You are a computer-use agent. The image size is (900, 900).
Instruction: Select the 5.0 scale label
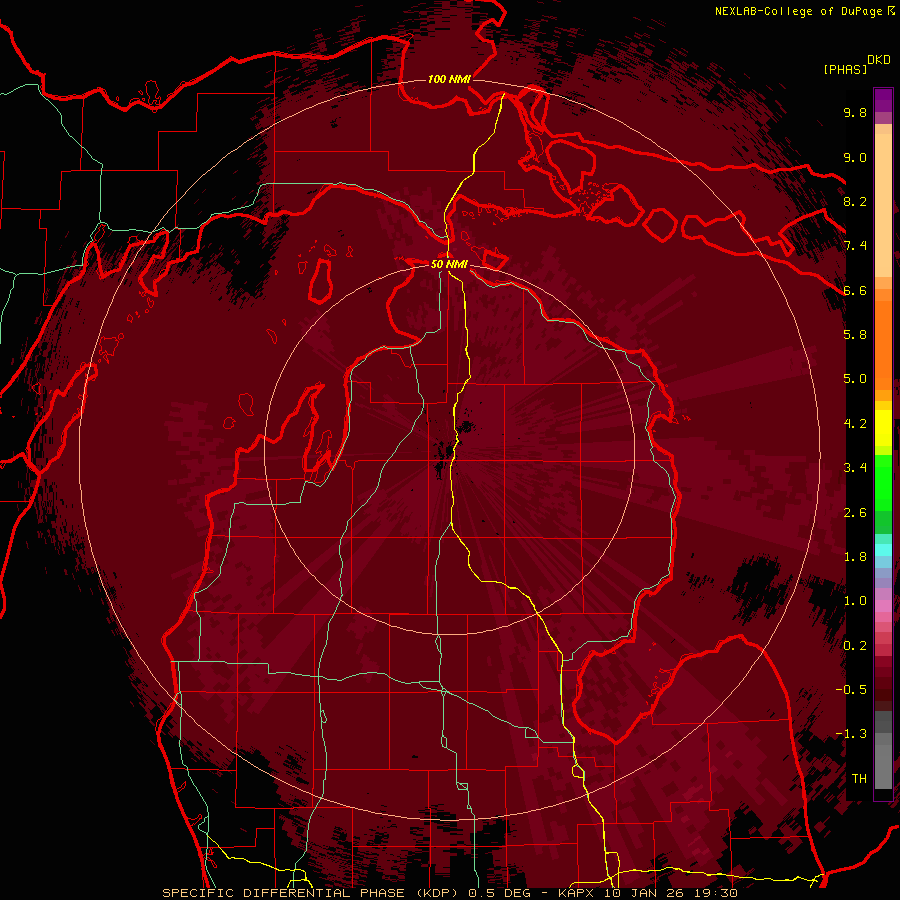coord(855,379)
